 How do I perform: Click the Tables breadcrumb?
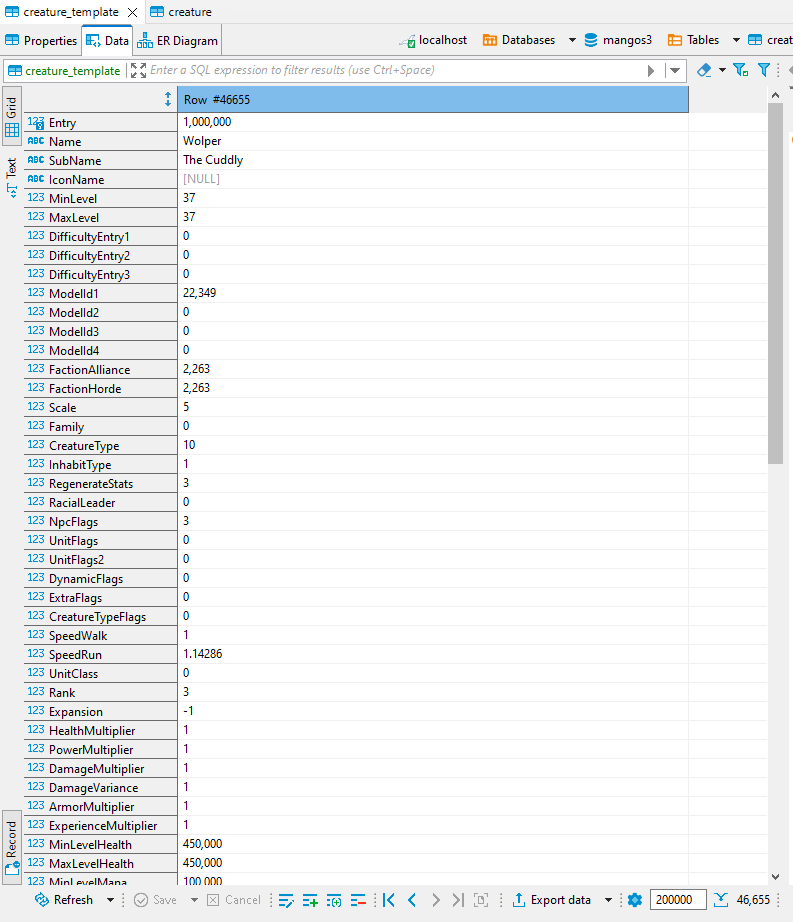coord(694,40)
